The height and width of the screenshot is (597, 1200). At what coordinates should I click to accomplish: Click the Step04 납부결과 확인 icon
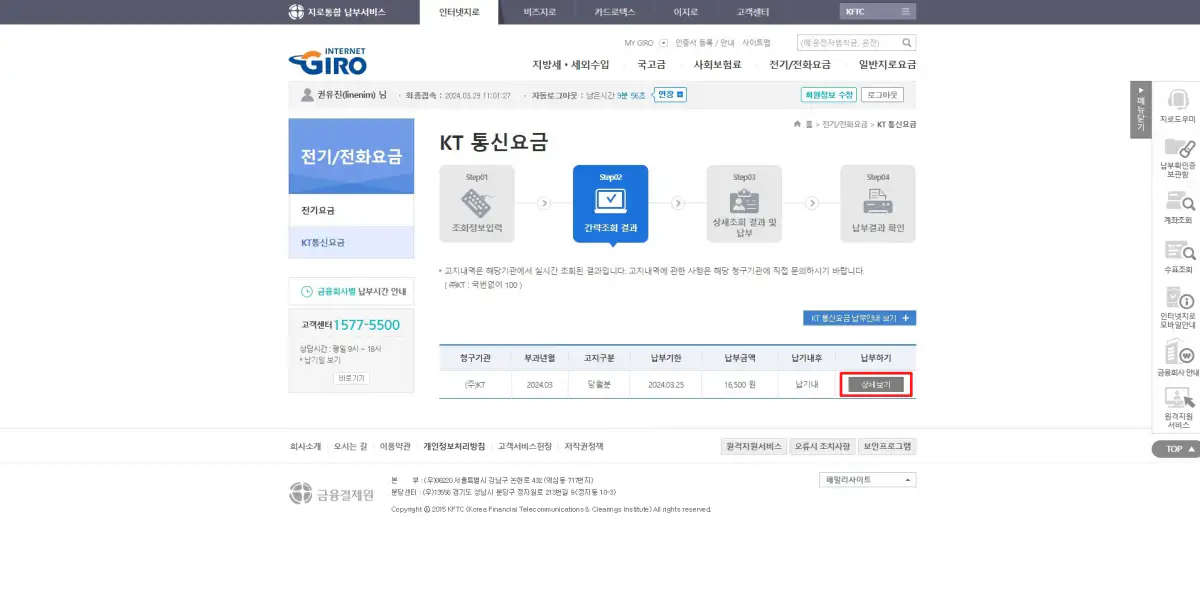coord(878,202)
